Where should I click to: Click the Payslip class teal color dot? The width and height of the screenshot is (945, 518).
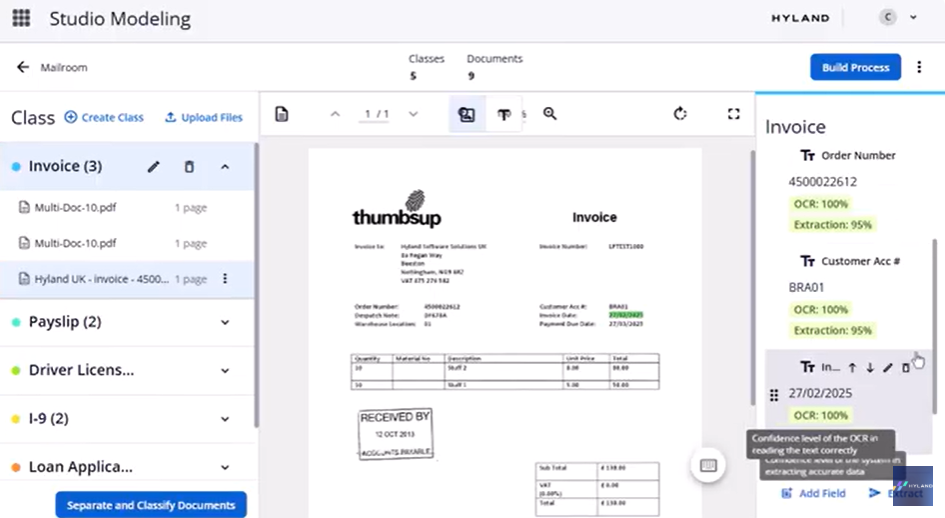(16, 322)
